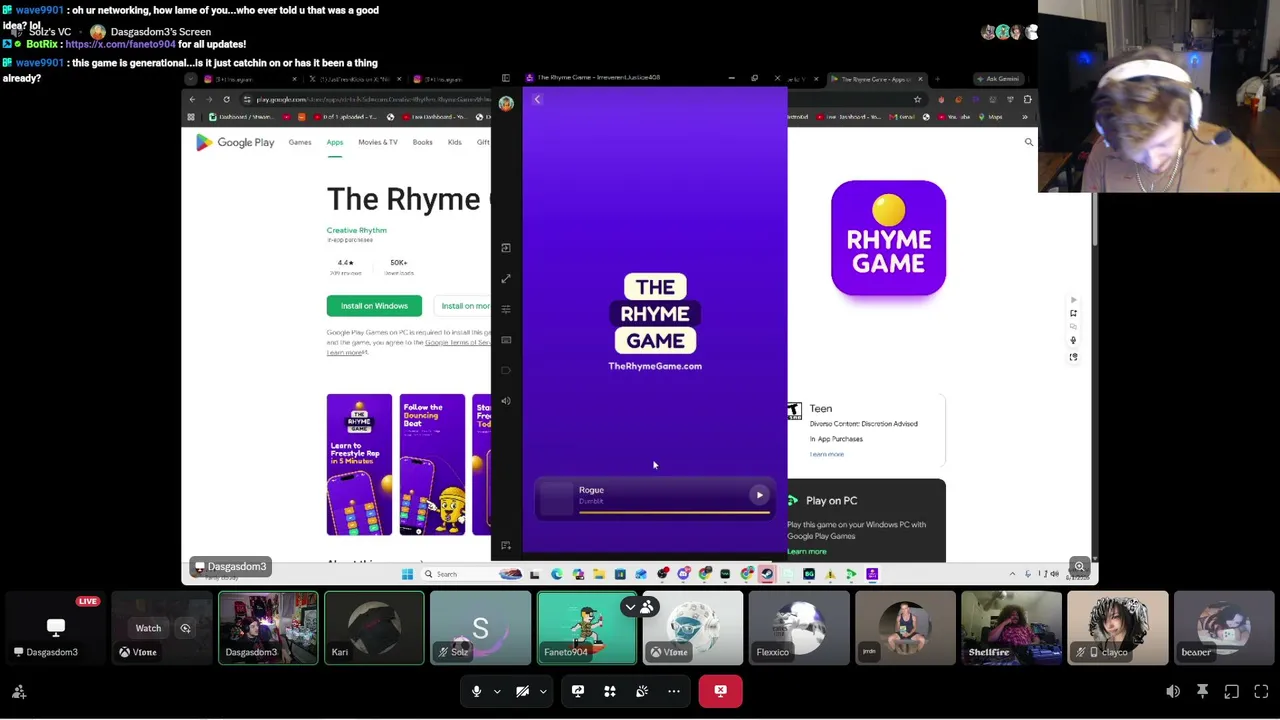Open the x.com/faneto904 link in chat
This screenshot has width=1280, height=720.
(120, 44)
